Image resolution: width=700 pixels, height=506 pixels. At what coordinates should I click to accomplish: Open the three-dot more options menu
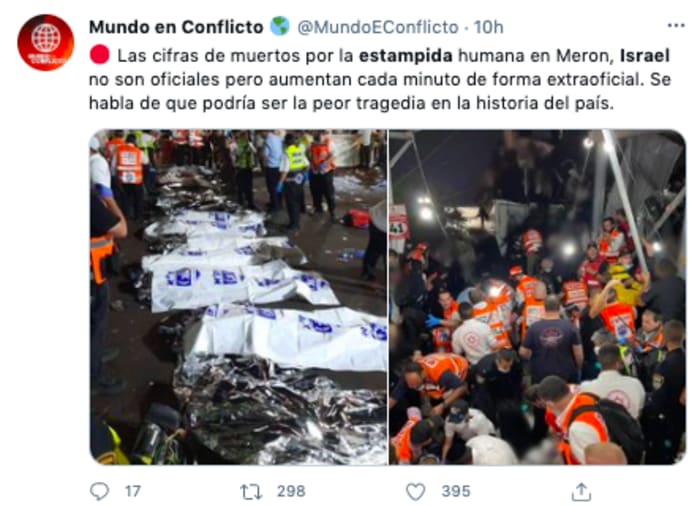[x=676, y=26]
